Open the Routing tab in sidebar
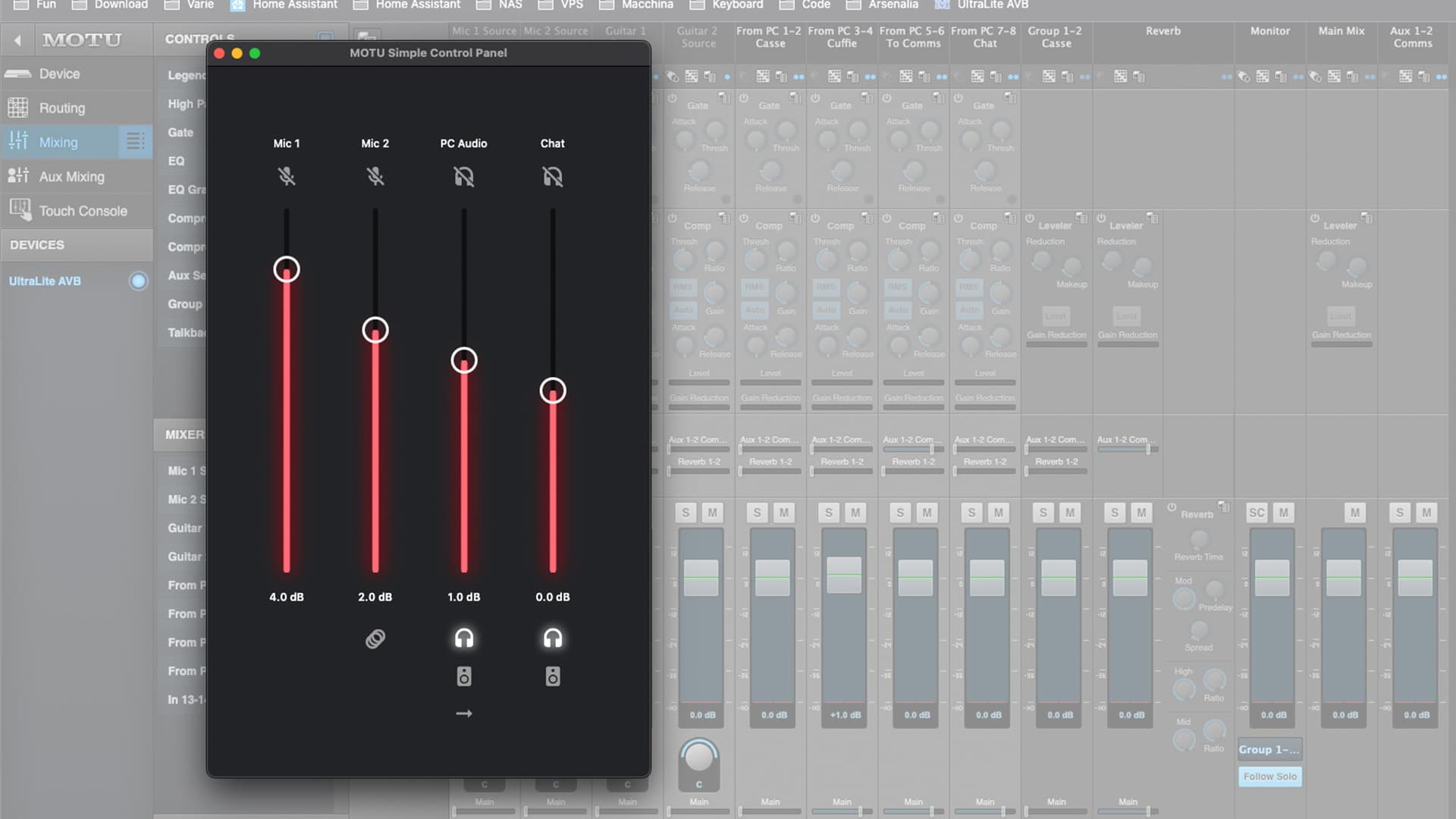 [x=61, y=108]
